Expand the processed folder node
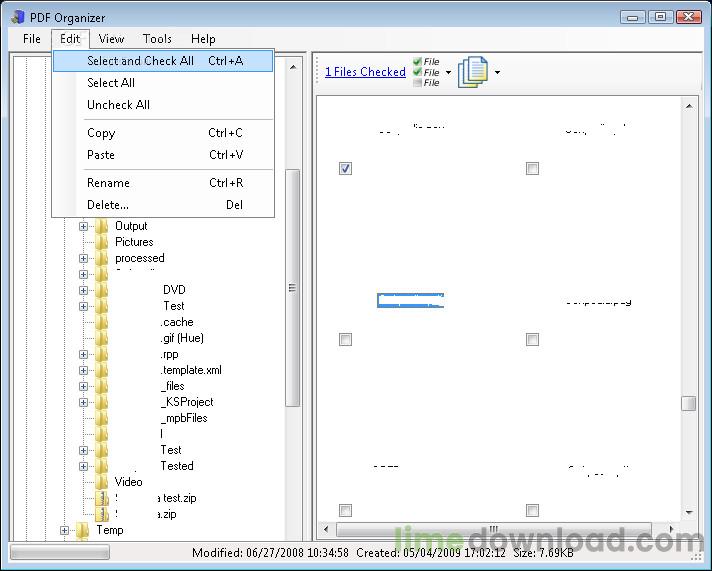This screenshot has height=571, width=712. [83, 258]
